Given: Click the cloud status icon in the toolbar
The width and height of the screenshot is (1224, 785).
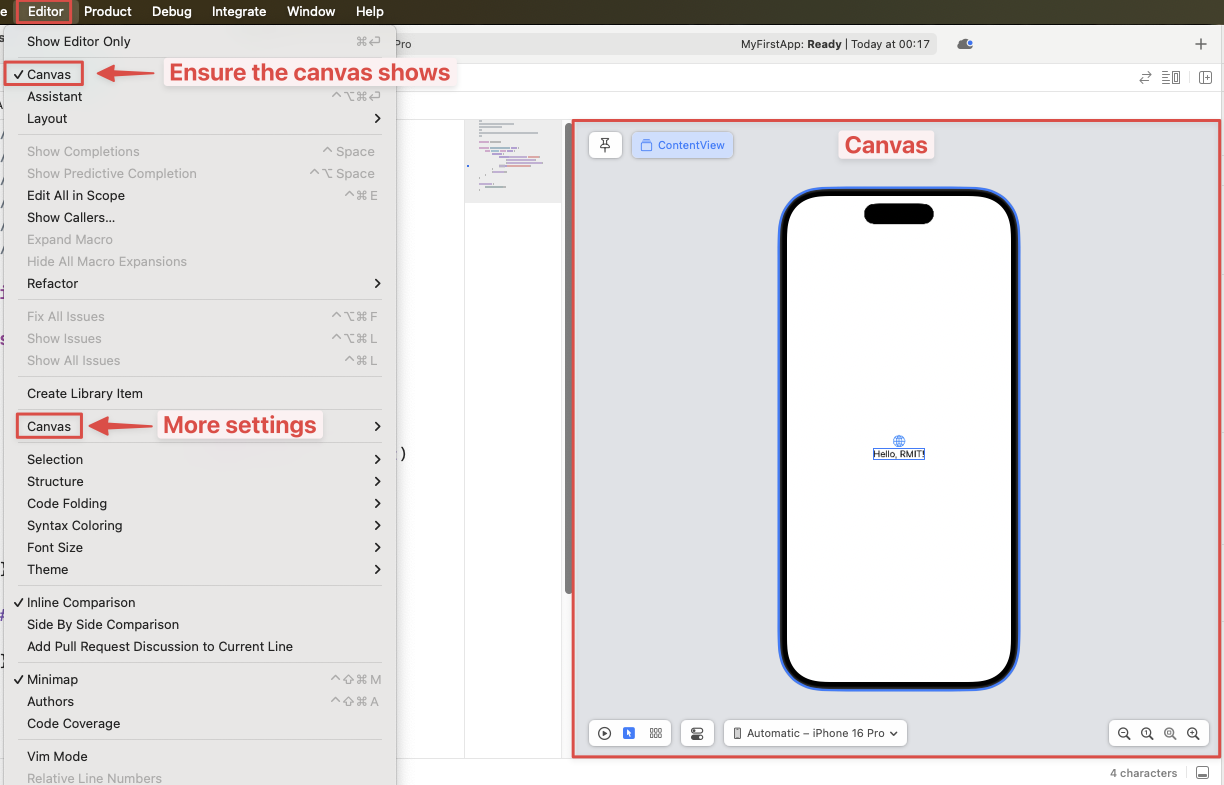Looking at the screenshot, I should 963,44.
